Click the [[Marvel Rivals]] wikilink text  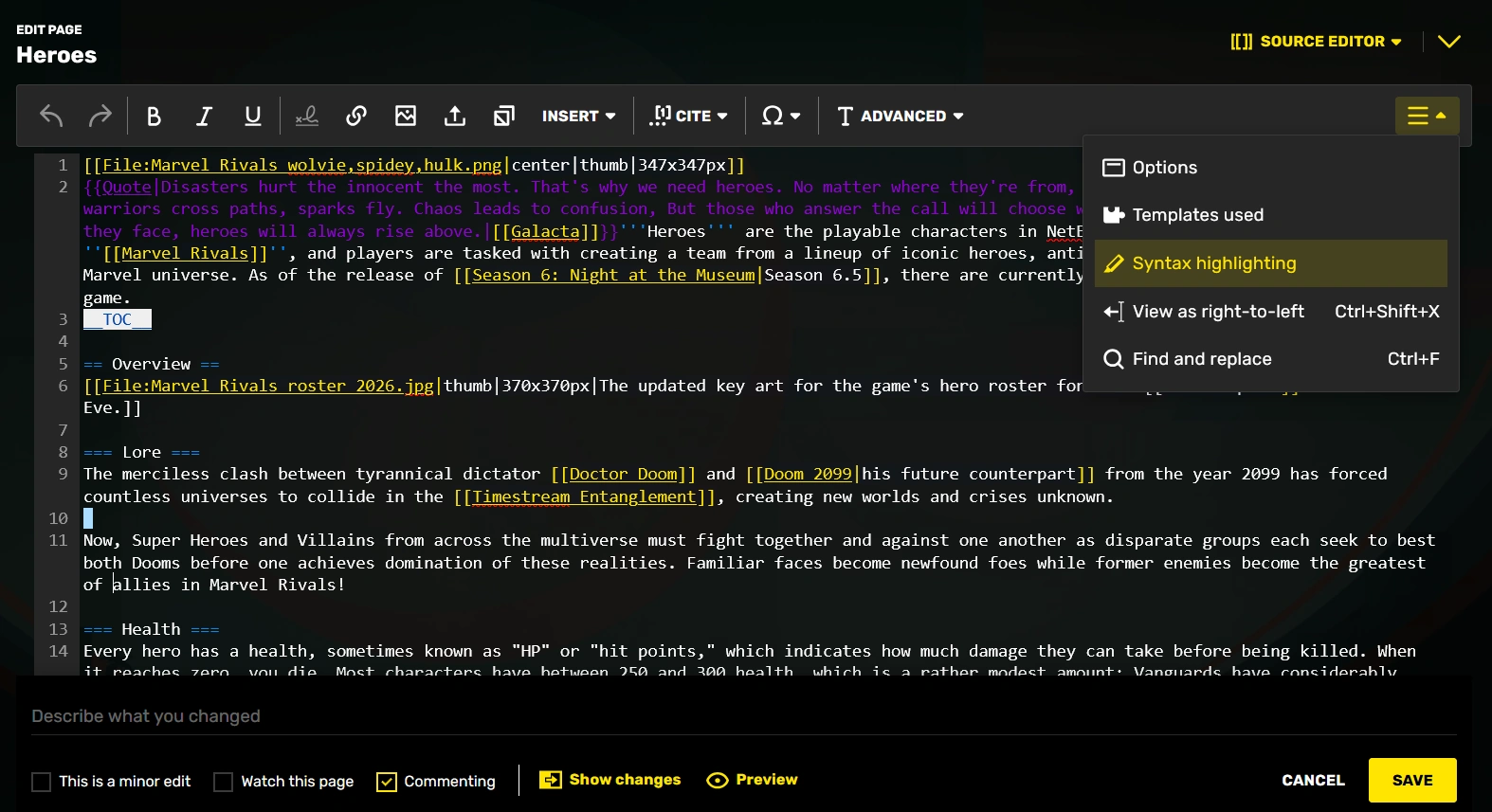pyautogui.click(x=185, y=253)
